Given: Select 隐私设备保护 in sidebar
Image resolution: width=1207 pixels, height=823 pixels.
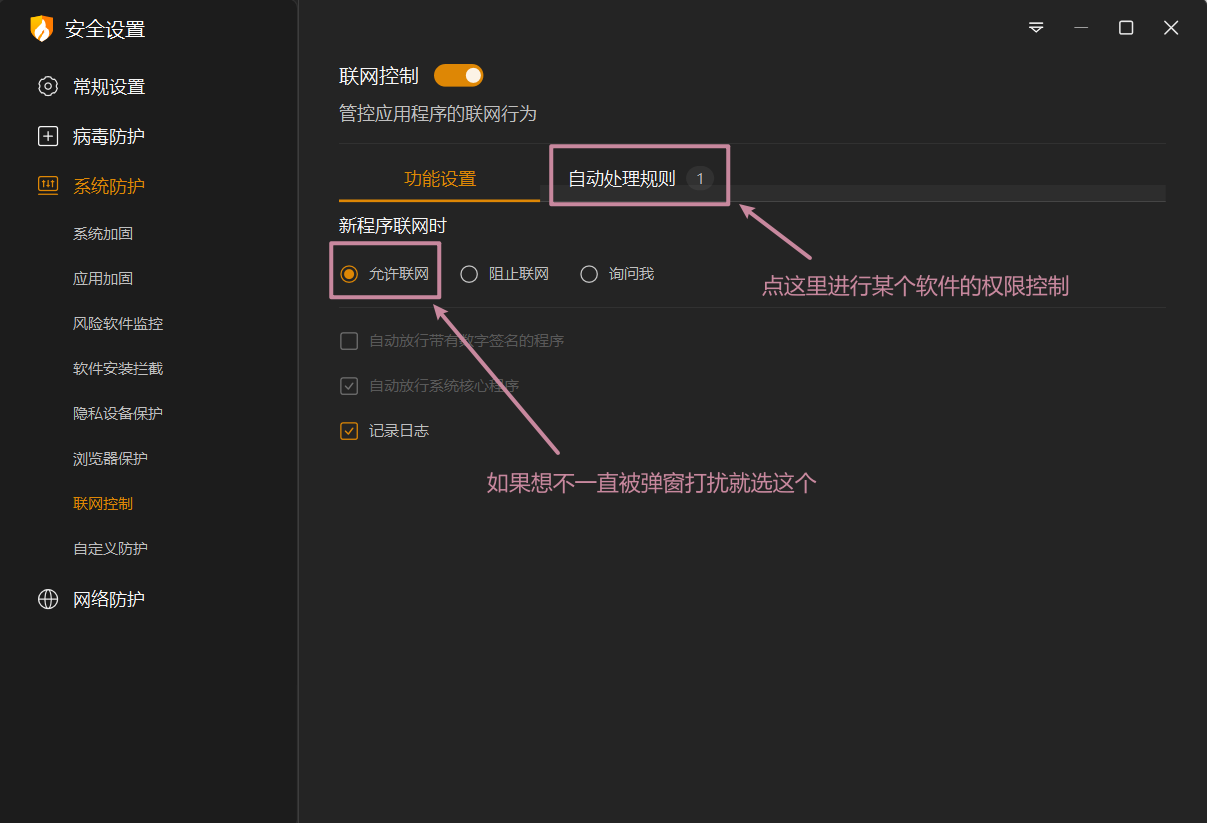Looking at the screenshot, I should (x=118, y=414).
